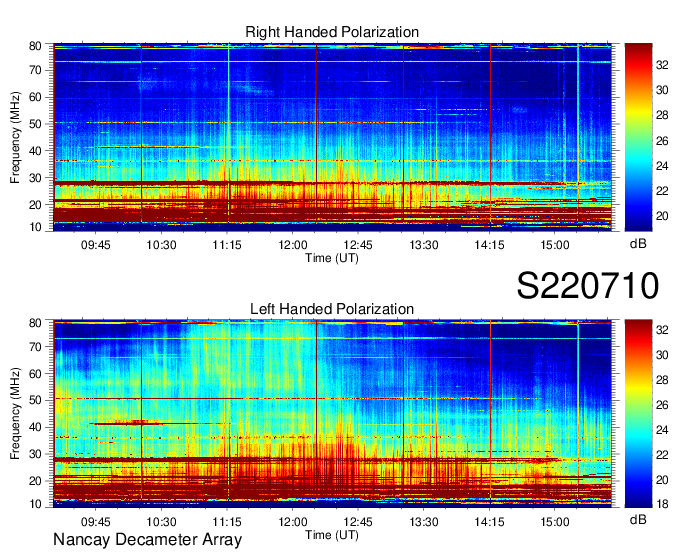Image resolution: width=680 pixels, height=552 pixels.
Task: Click the 18 dB label on Left Handed colorbar
Action: pyautogui.click(x=662, y=504)
